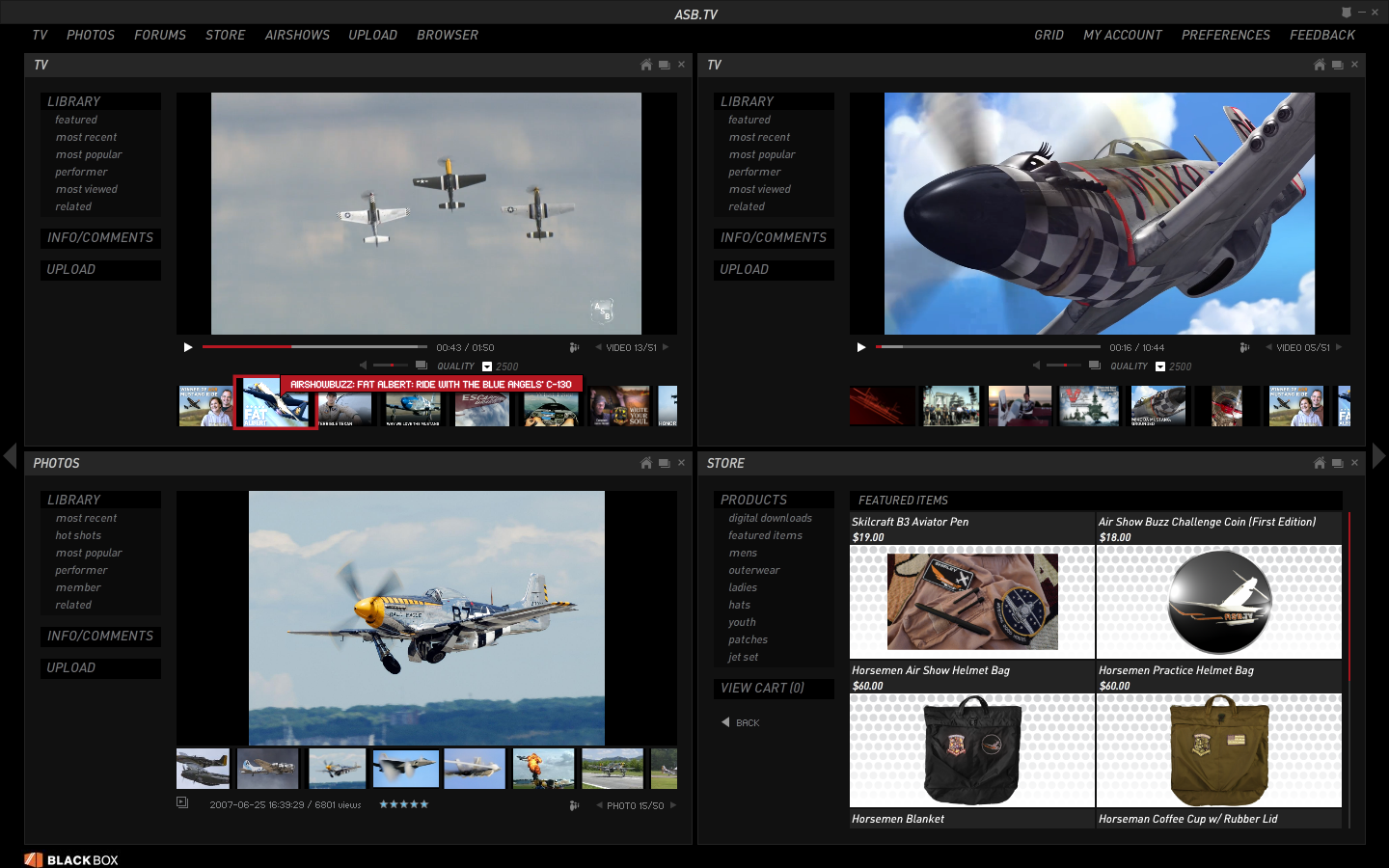Switch to GRID view in the top bar
Viewport: 1389px width, 868px height.
coord(1049,35)
